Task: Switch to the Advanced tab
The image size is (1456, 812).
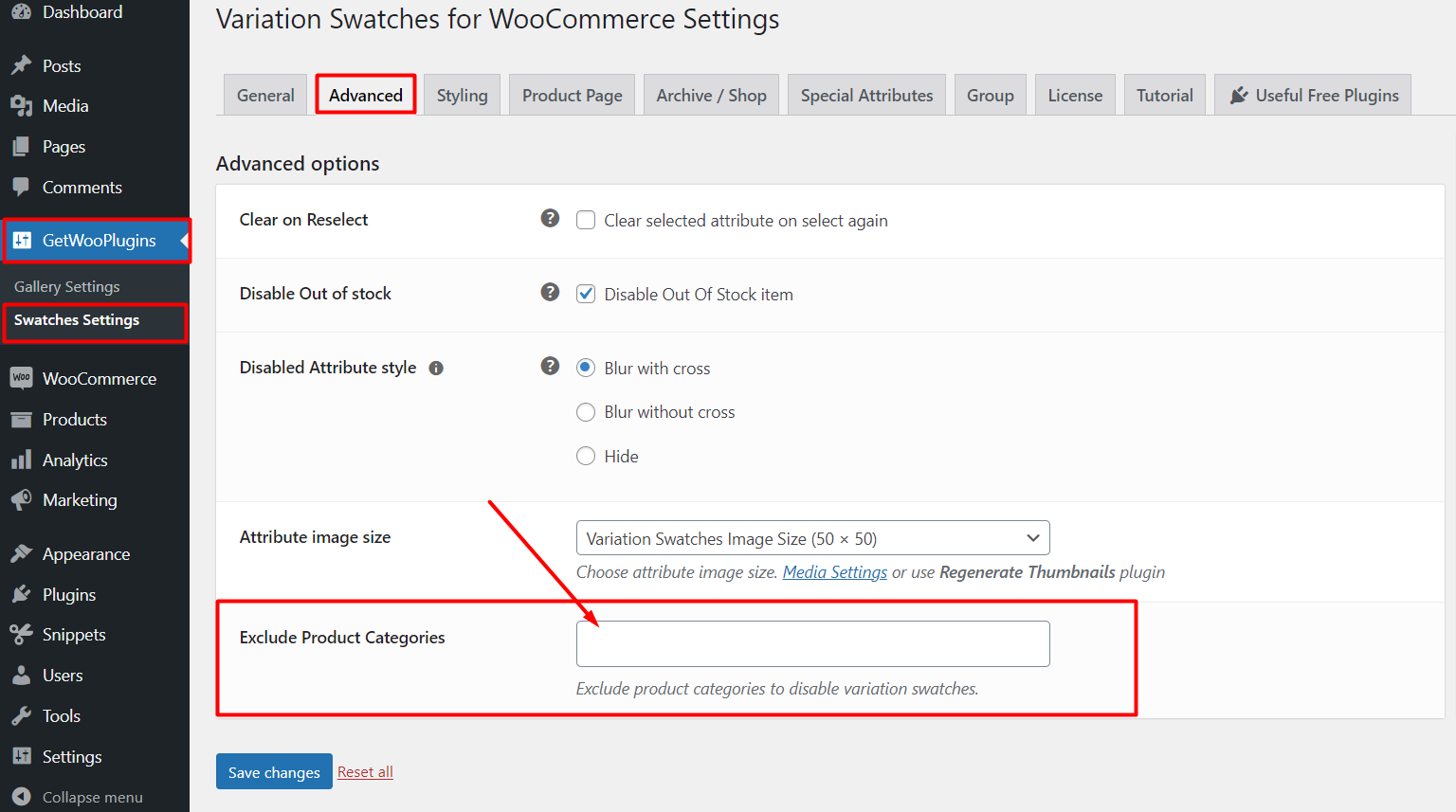Action: pyautogui.click(x=366, y=95)
